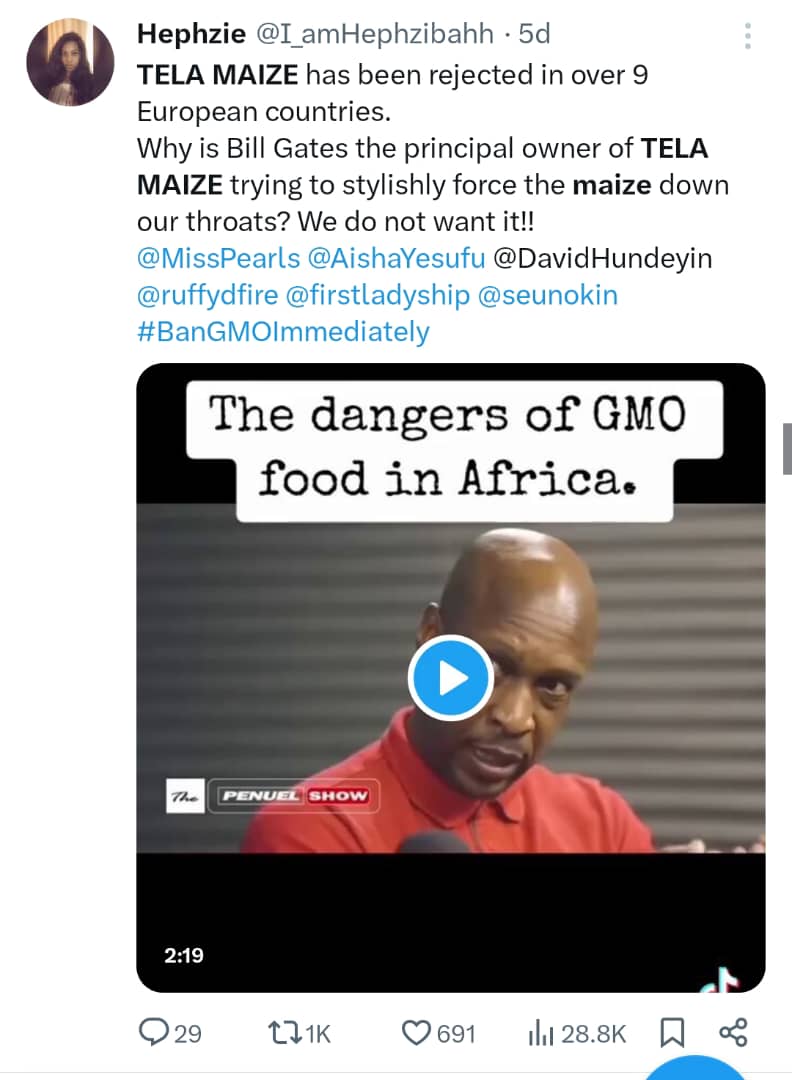The image size is (792, 1080).
Task: Click Hephzie's profile avatar picture
Action: [x=70, y=62]
